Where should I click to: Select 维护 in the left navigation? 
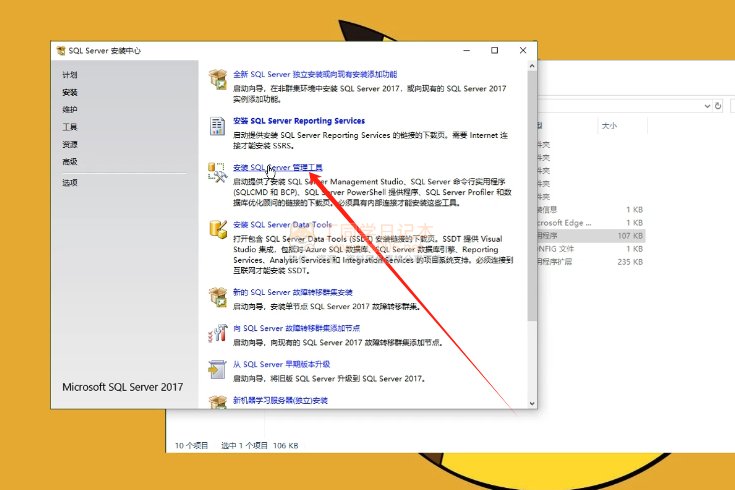[x=70, y=109]
